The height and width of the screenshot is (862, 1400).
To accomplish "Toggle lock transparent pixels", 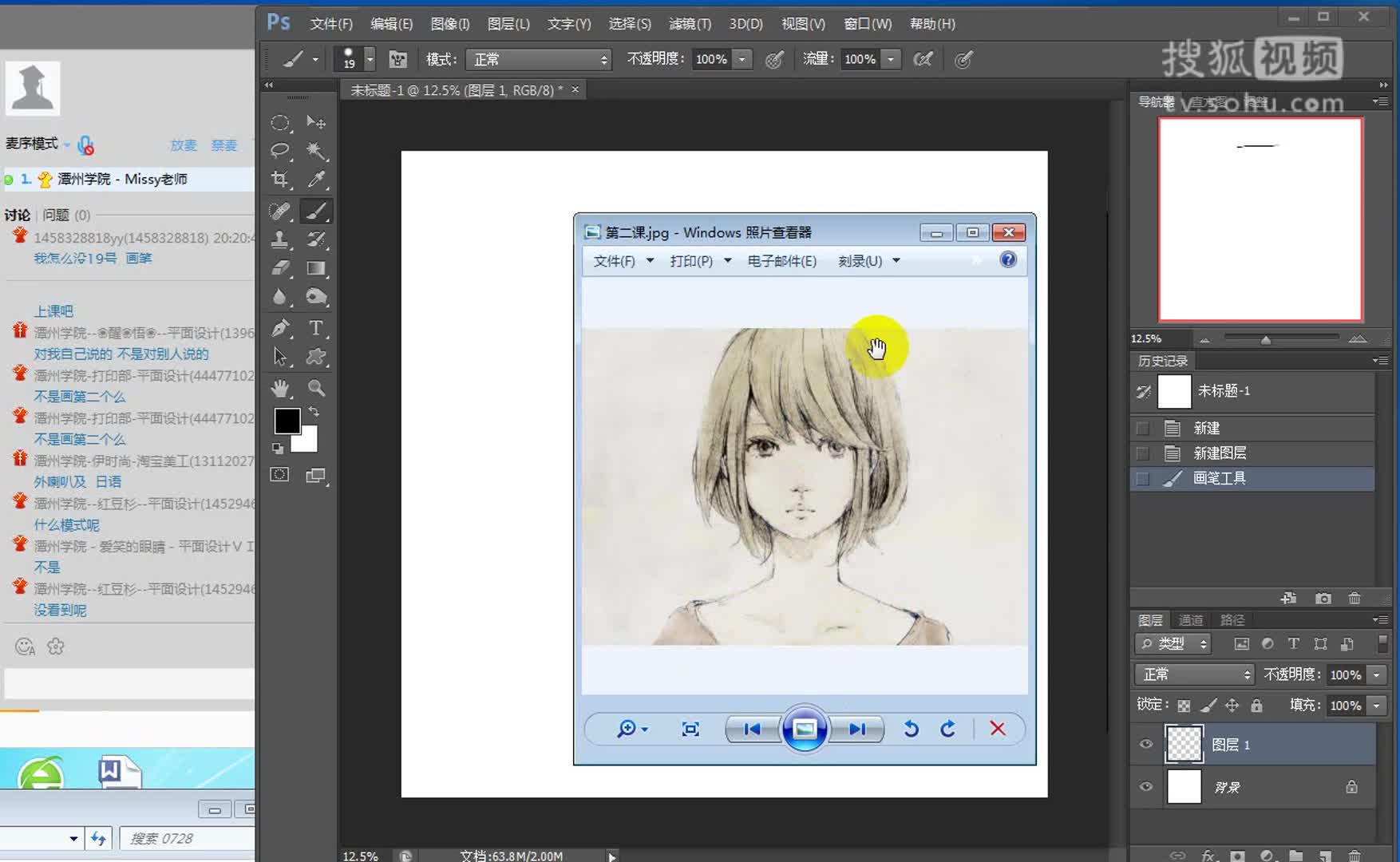I will coord(1184,706).
